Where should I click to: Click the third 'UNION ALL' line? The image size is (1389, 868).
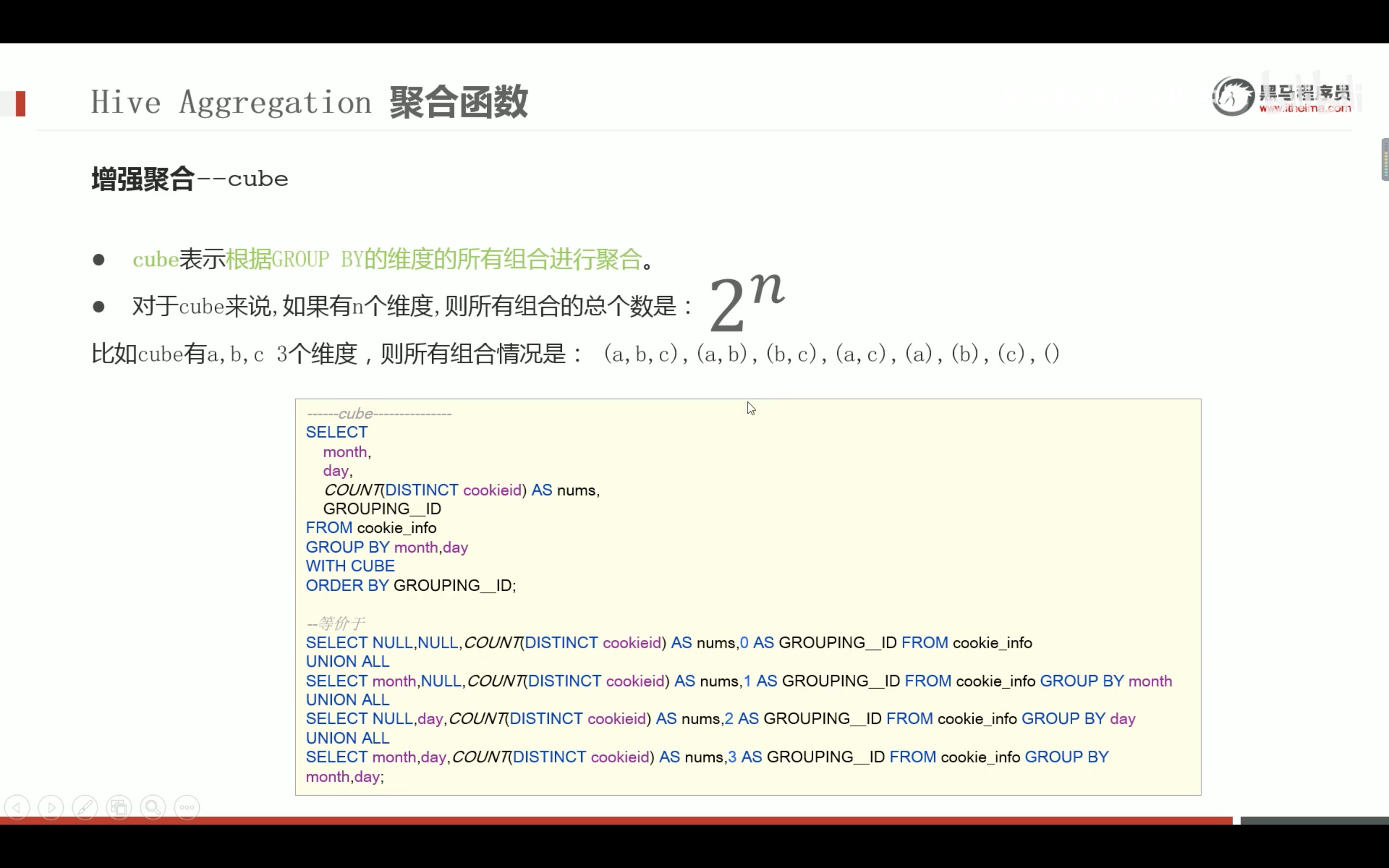point(348,738)
